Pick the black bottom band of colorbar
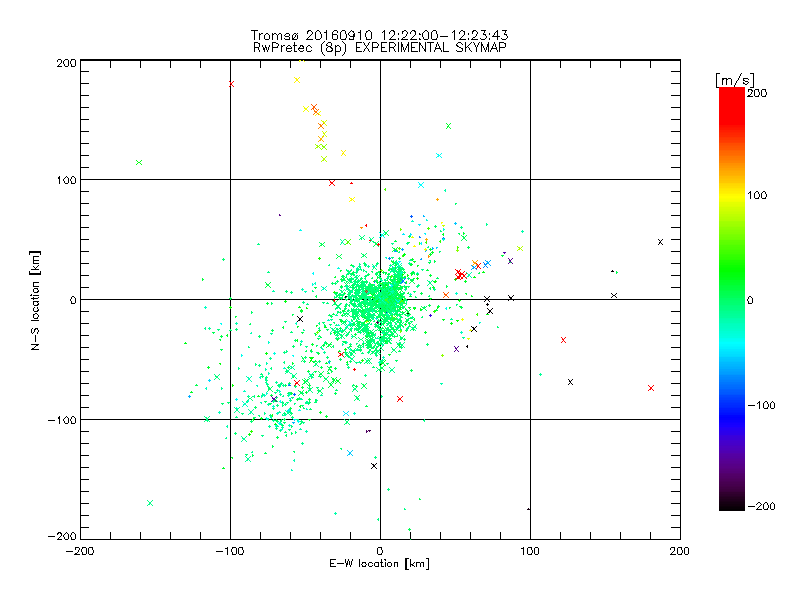 pyautogui.click(x=732, y=503)
